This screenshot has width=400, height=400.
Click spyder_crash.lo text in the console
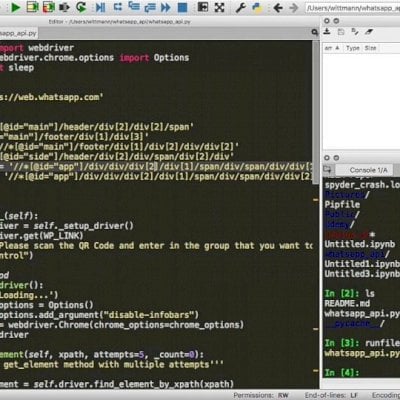[362, 185]
